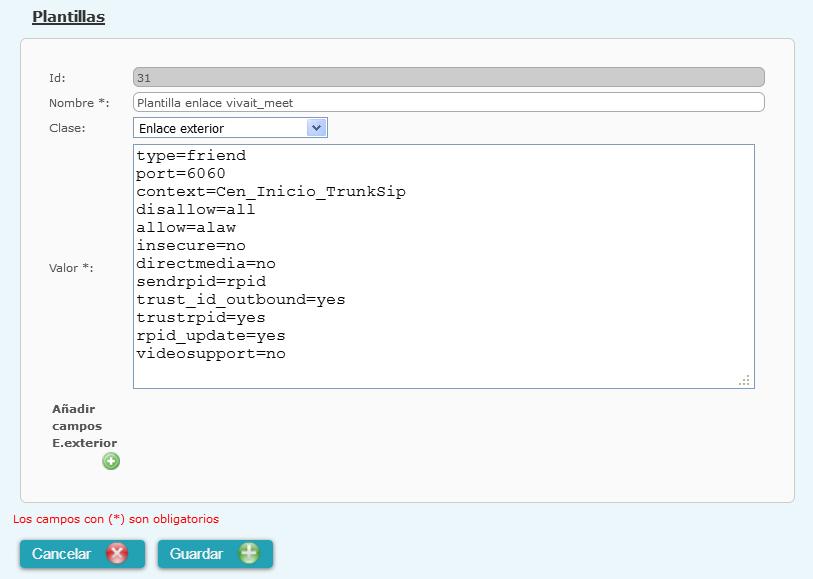
Task: Click the Guardar button text
Action: (x=196, y=554)
